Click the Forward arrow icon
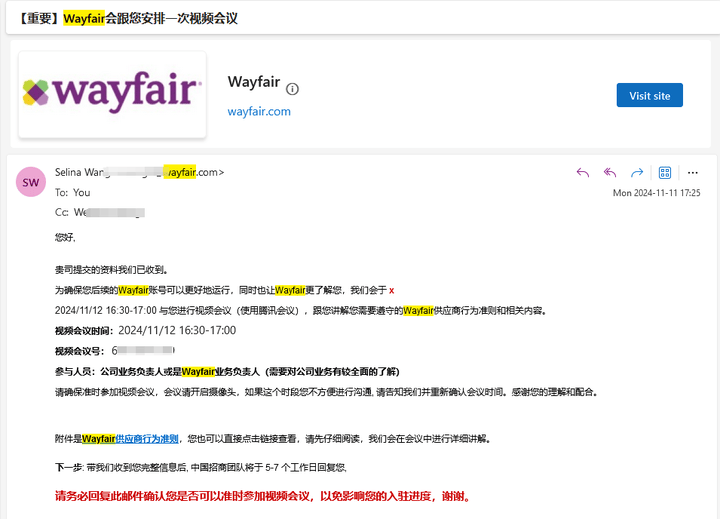Viewport: 720px width, 519px height. (x=637, y=173)
